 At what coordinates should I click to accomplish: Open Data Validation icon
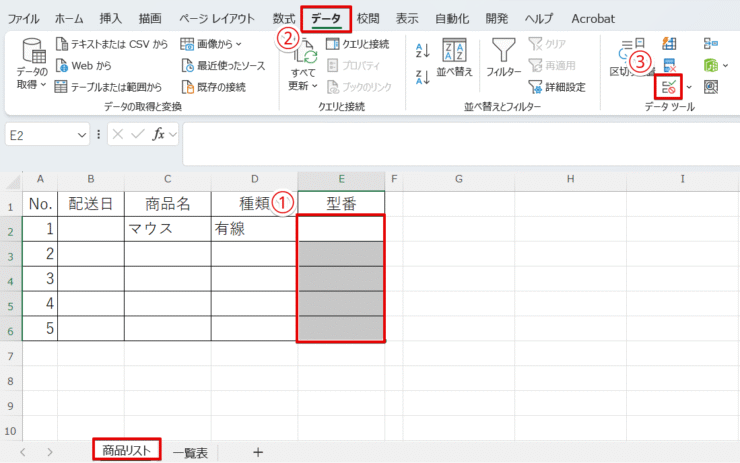(669, 87)
